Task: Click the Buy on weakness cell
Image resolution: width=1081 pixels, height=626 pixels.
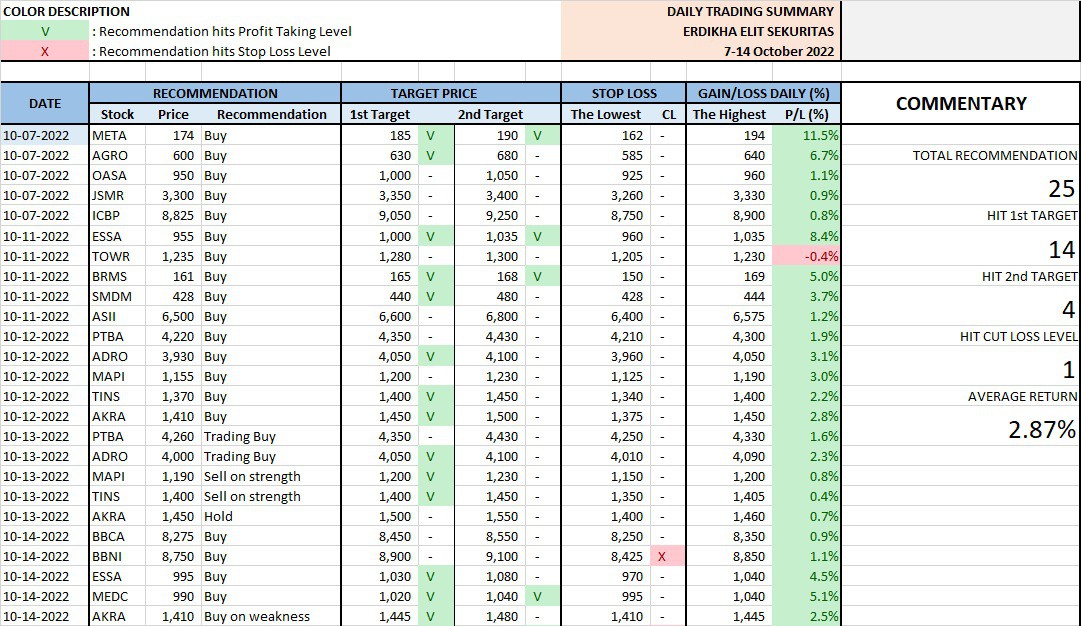Action: pos(270,616)
